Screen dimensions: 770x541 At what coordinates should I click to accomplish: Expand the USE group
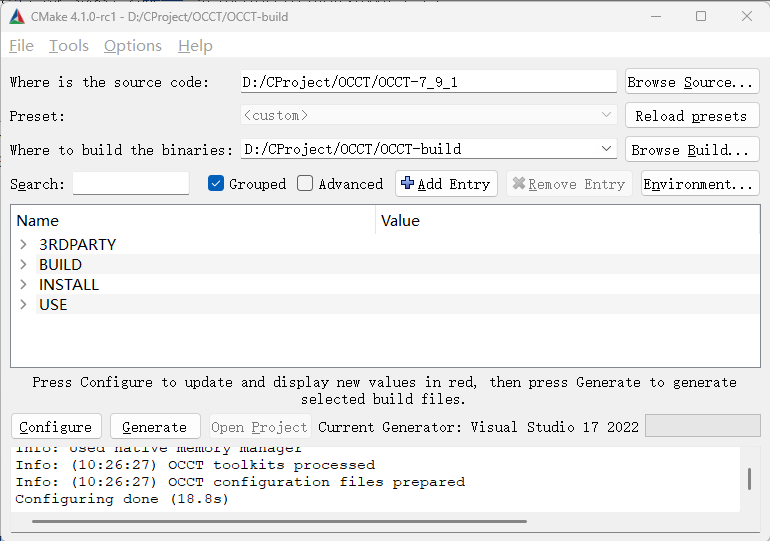[23, 304]
